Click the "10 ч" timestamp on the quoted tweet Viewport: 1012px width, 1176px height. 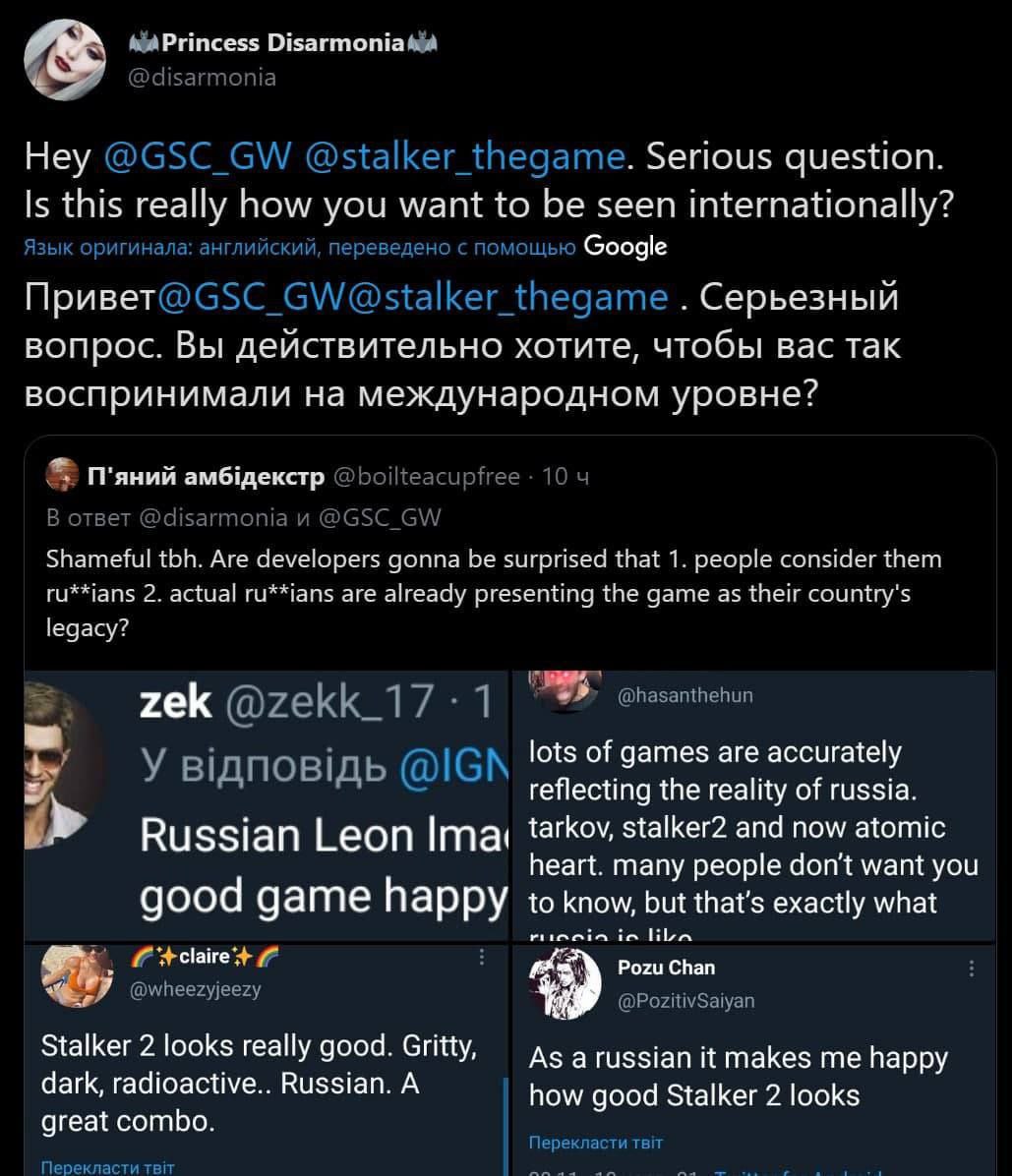click(566, 477)
